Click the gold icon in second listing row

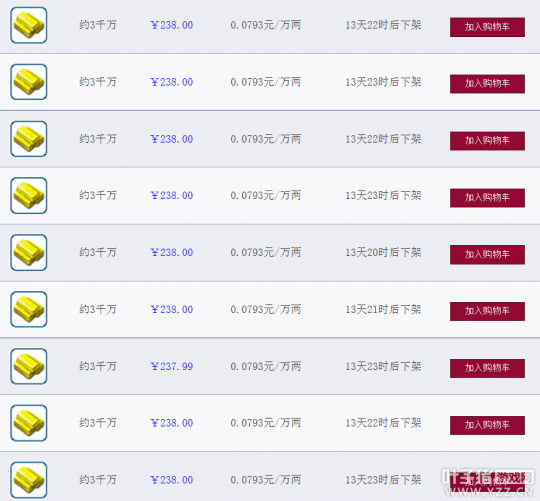click(x=29, y=82)
